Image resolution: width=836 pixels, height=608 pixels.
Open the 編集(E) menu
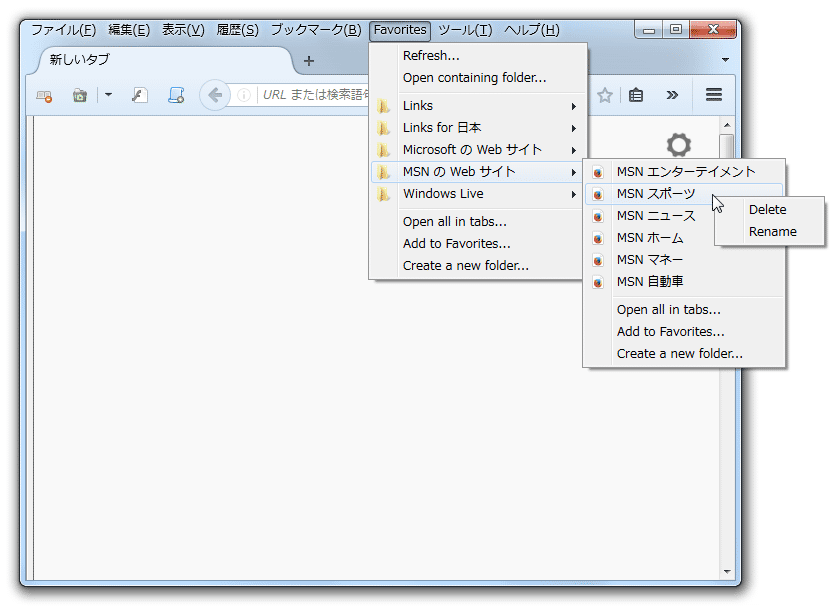(129, 30)
